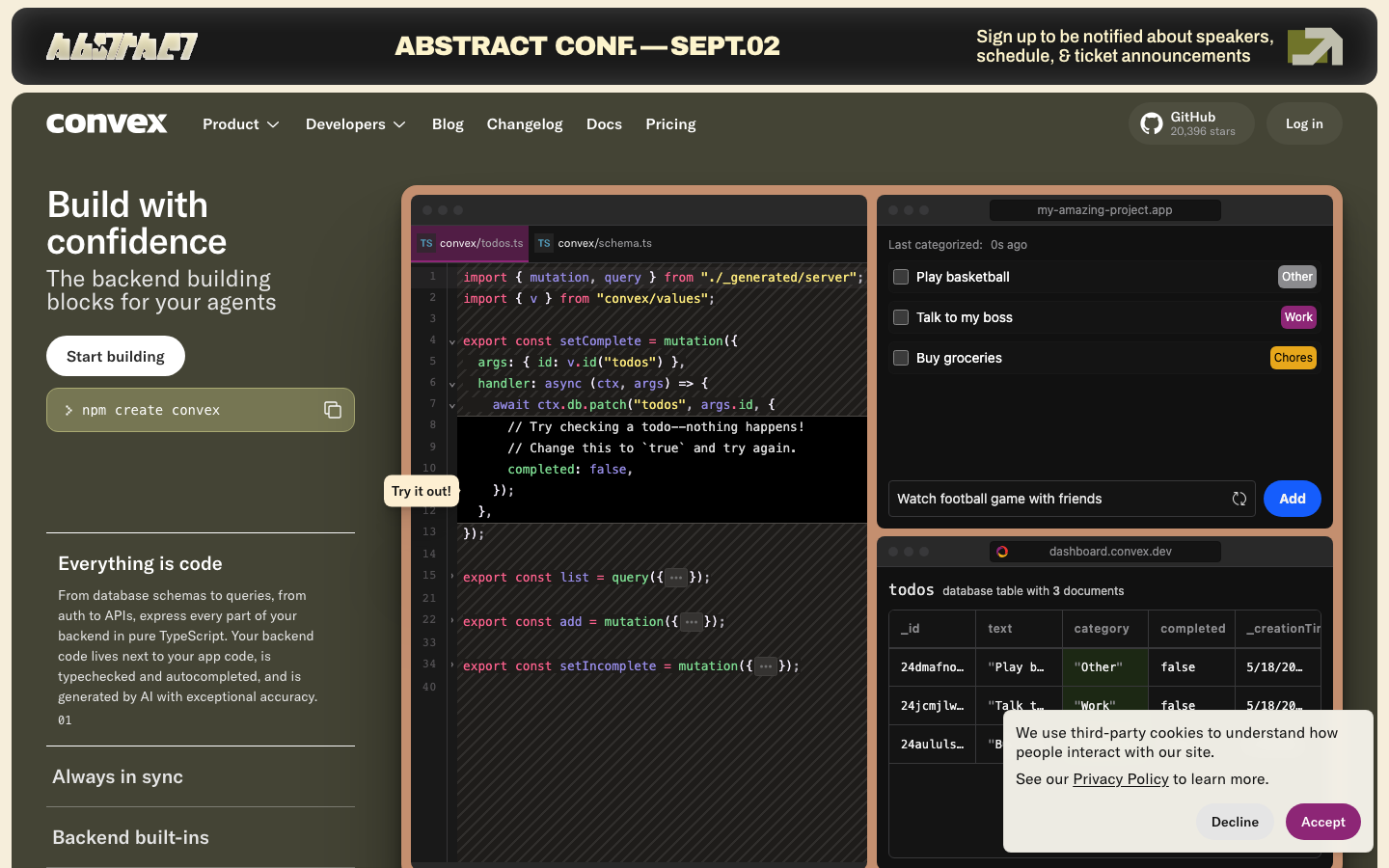This screenshot has width=1389, height=868.
Task: Click the Log in button
Action: (x=1304, y=123)
